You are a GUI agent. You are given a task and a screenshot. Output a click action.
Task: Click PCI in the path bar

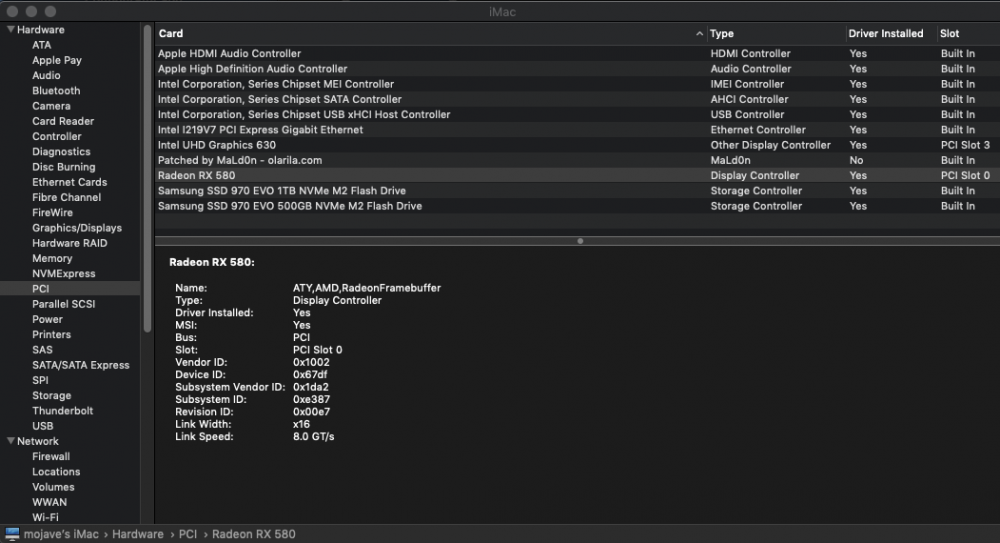click(x=188, y=534)
